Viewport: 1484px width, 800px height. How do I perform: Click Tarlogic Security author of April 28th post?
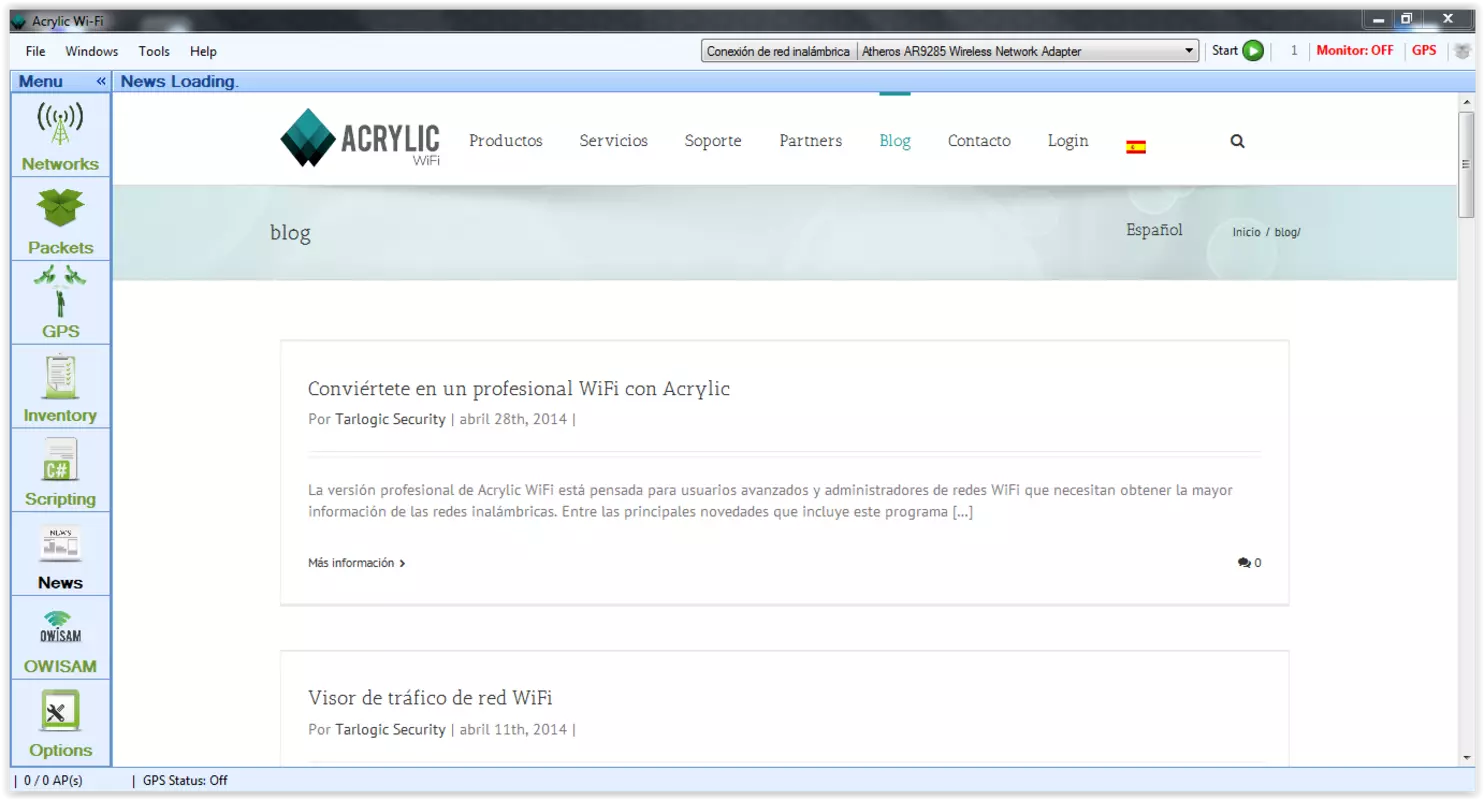tap(390, 419)
